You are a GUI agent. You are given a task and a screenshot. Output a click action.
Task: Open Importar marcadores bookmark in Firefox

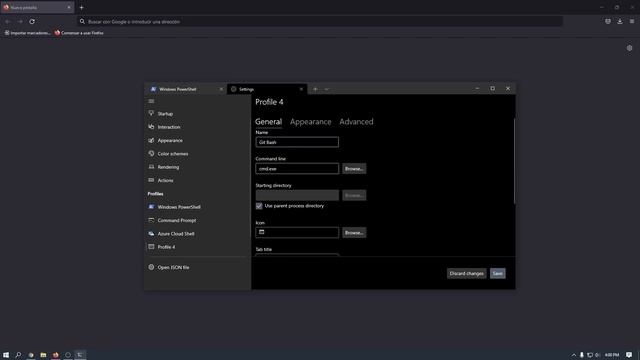coord(27,33)
